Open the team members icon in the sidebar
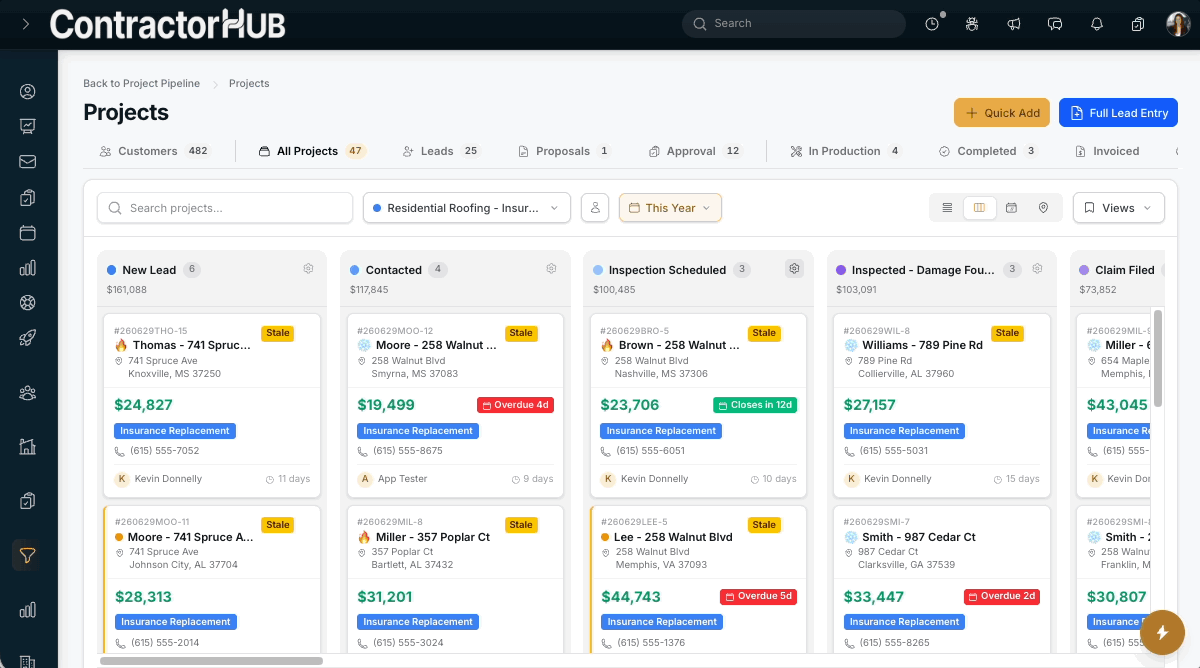1200x668 pixels. 28,393
